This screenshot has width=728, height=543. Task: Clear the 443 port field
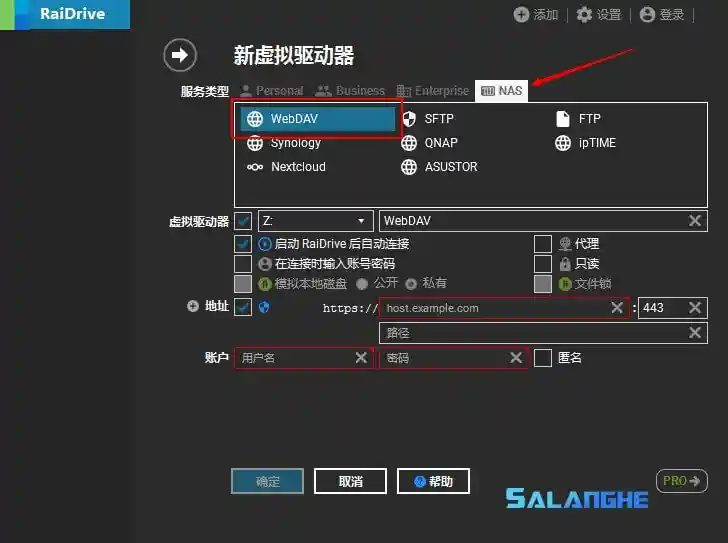(x=695, y=307)
